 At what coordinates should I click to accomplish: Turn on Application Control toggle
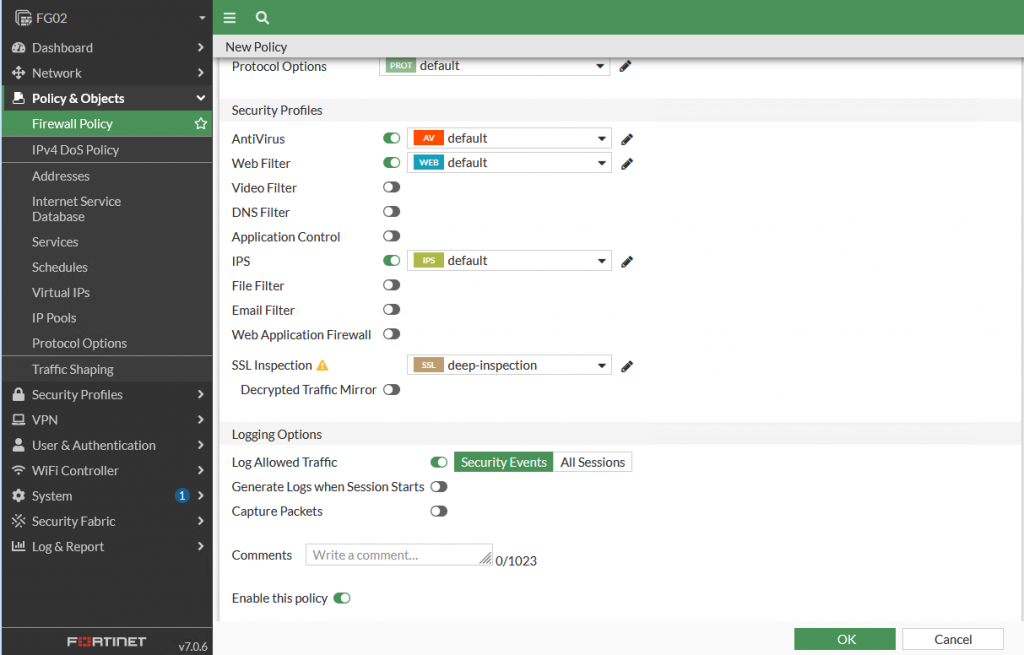(391, 237)
